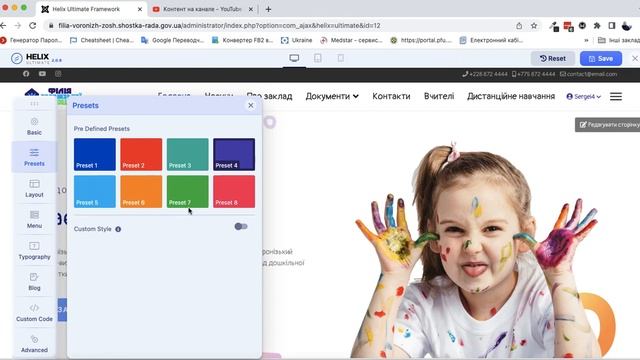Bookmark this page with the star

(534, 26)
